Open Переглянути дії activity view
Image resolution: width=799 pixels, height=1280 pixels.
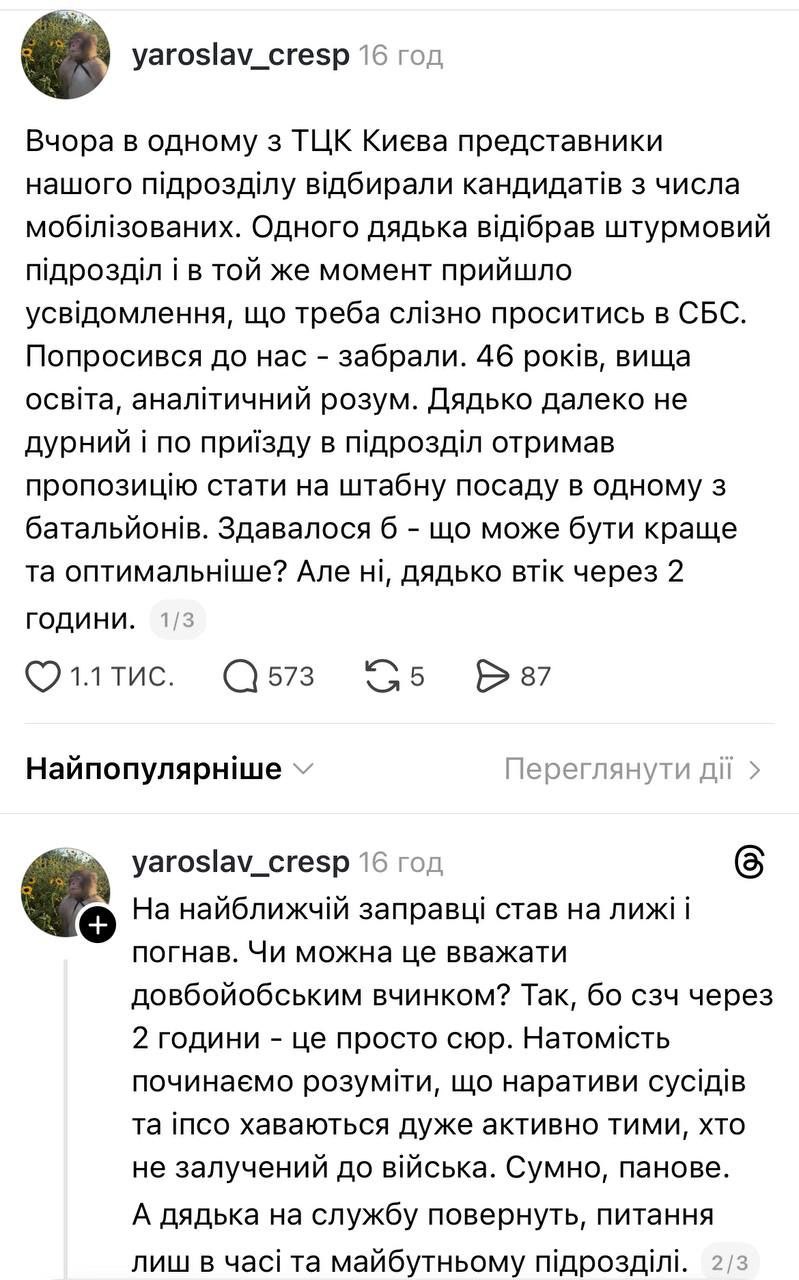pos(633,769)
